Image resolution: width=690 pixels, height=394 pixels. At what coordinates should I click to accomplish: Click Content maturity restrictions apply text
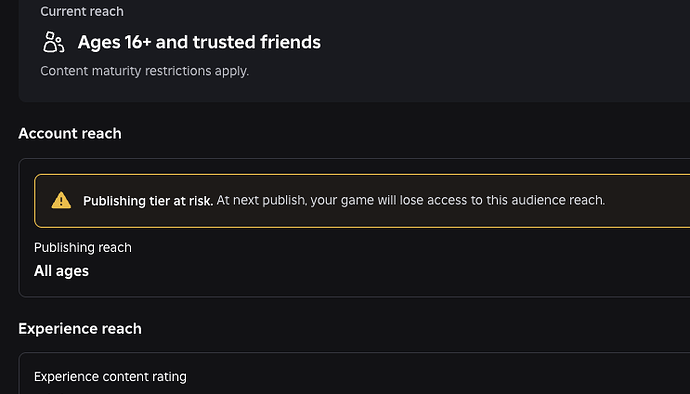pos(144,71)
